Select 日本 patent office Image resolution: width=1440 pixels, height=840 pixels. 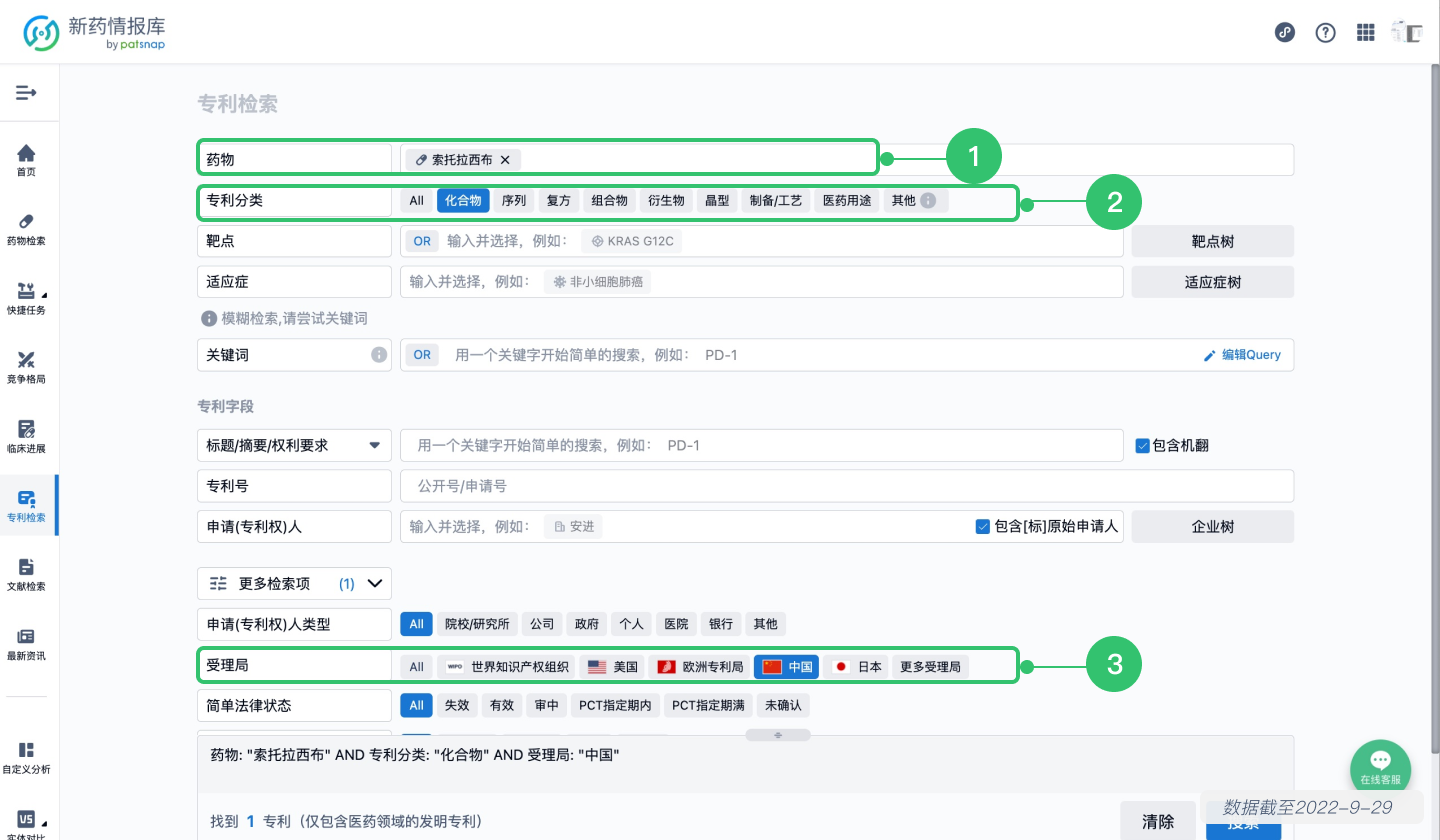[856, 667]
